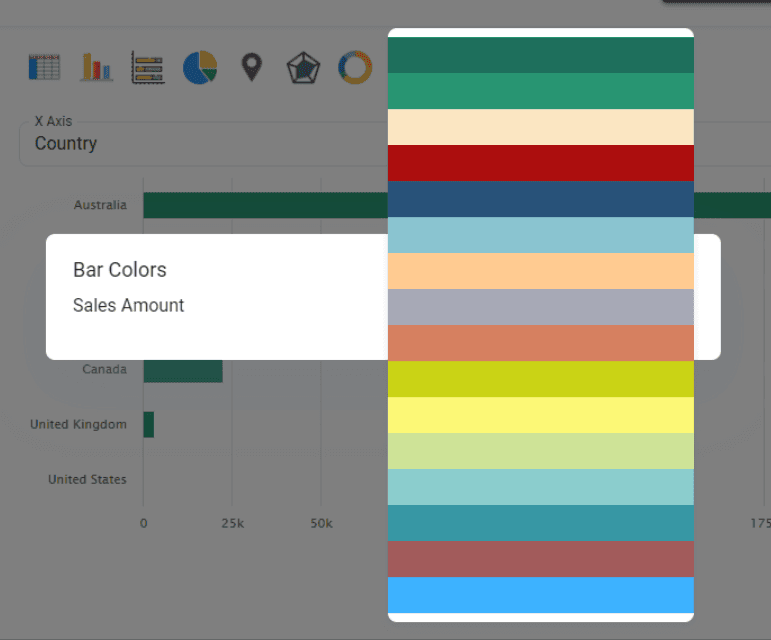The image size is (771, 640).
Task: Click the map pin chart icon
Action: pyautogui.click(x=251, y=67)
